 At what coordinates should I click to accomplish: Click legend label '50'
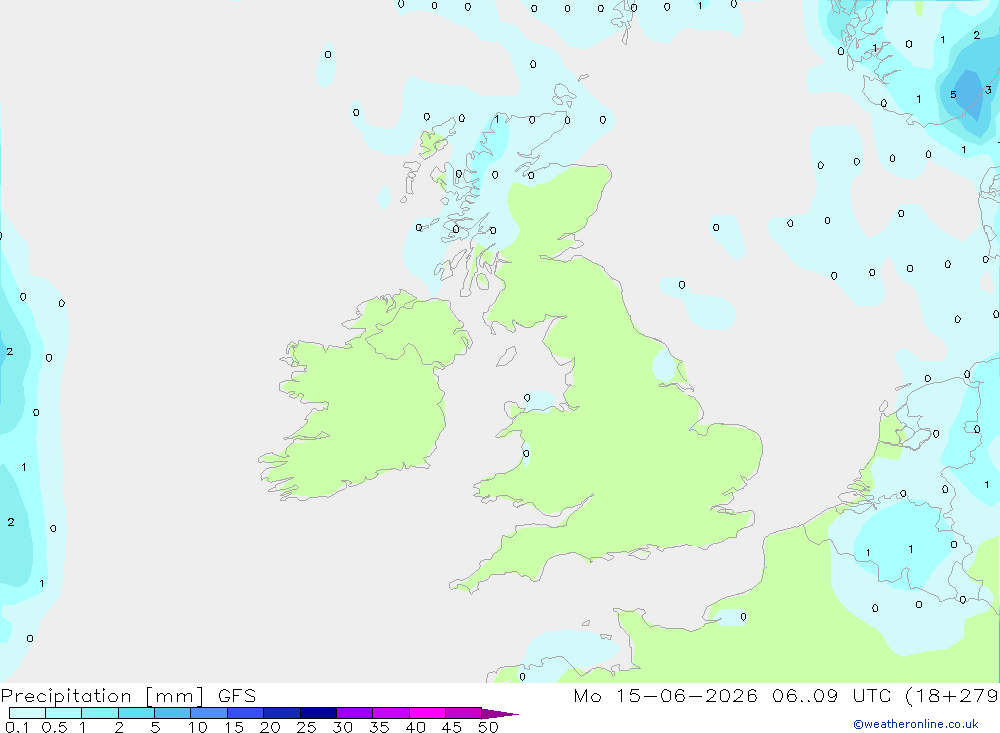click(x=488, y=727)
